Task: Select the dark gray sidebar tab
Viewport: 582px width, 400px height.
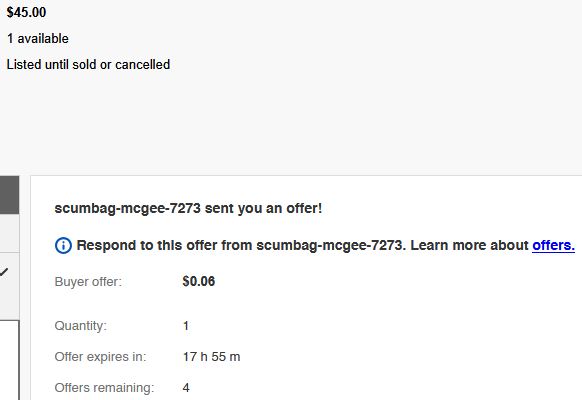Action: (9, 195)
